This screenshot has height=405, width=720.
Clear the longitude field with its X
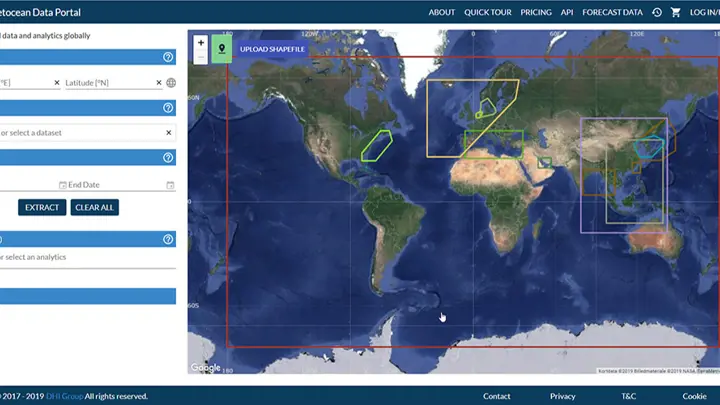click(56, 83)
